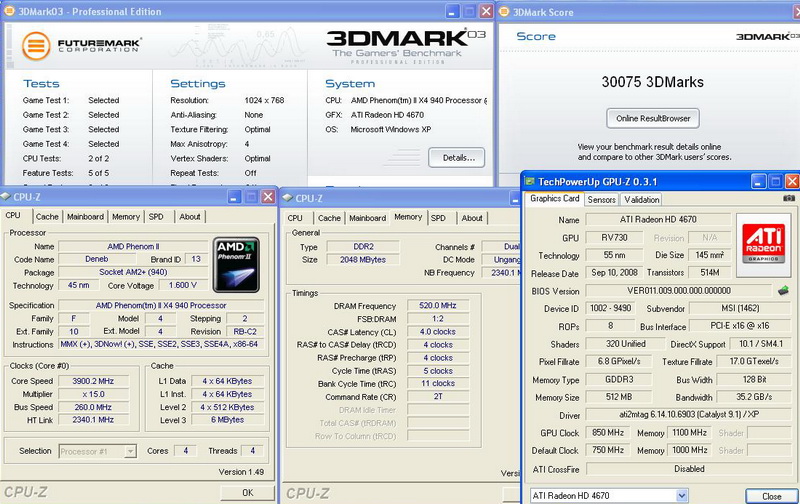This screenshot has height=504, width=800.
Task: Click Close button in GPU-Z
Action: (x=771, y=496)
